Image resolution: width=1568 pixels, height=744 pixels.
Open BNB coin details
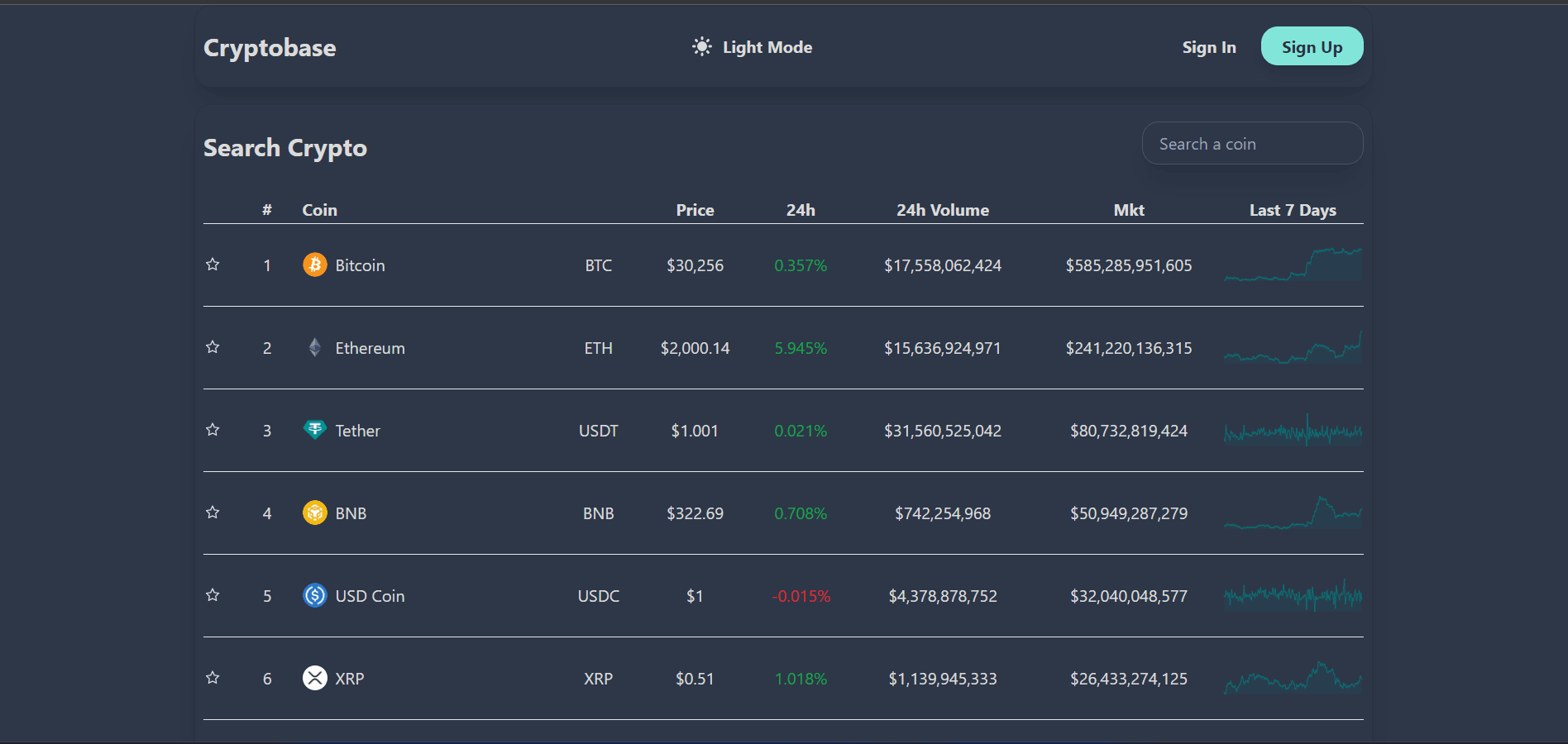[351, 513]
